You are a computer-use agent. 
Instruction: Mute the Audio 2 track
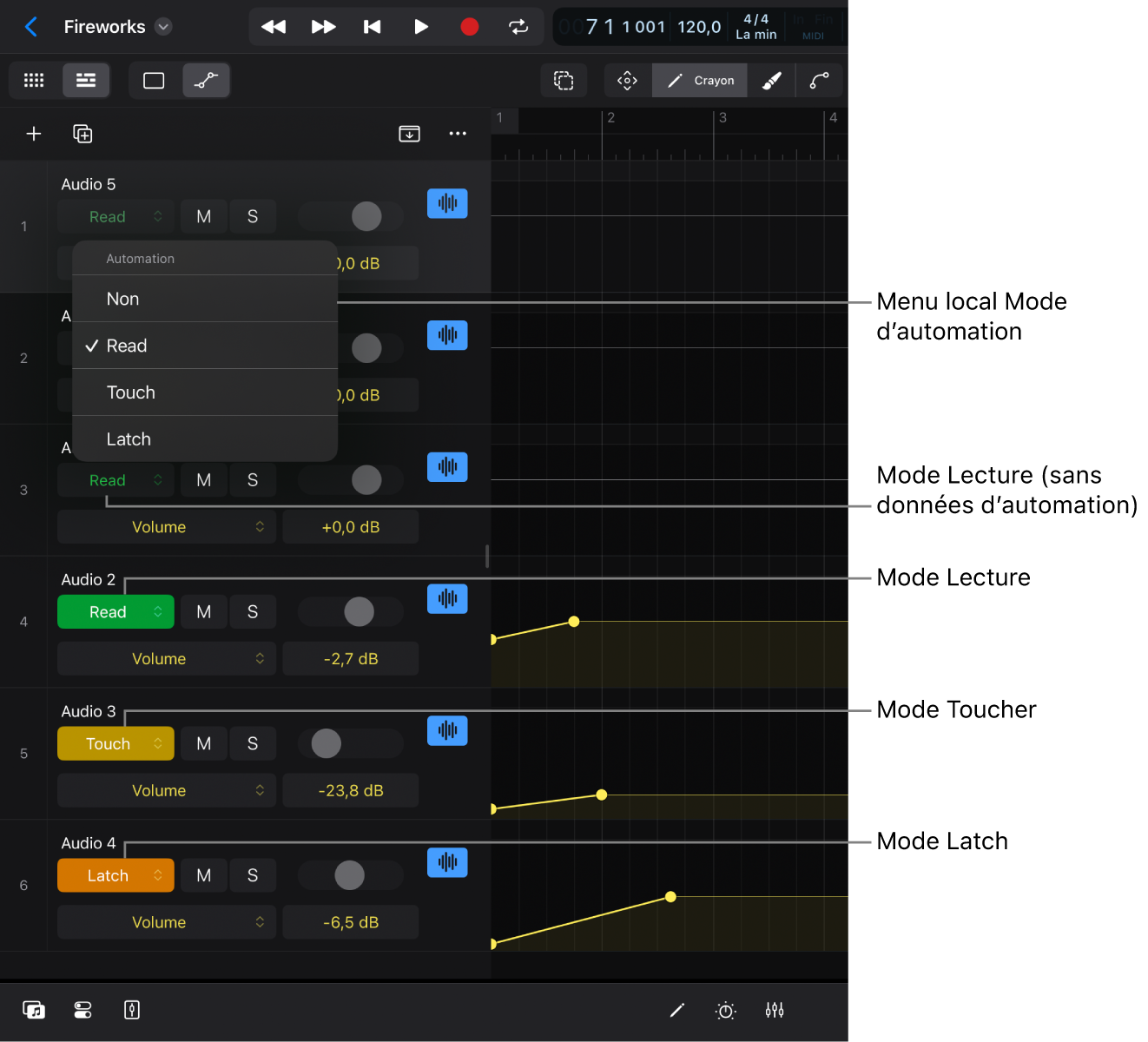click(x=203, y=611)
